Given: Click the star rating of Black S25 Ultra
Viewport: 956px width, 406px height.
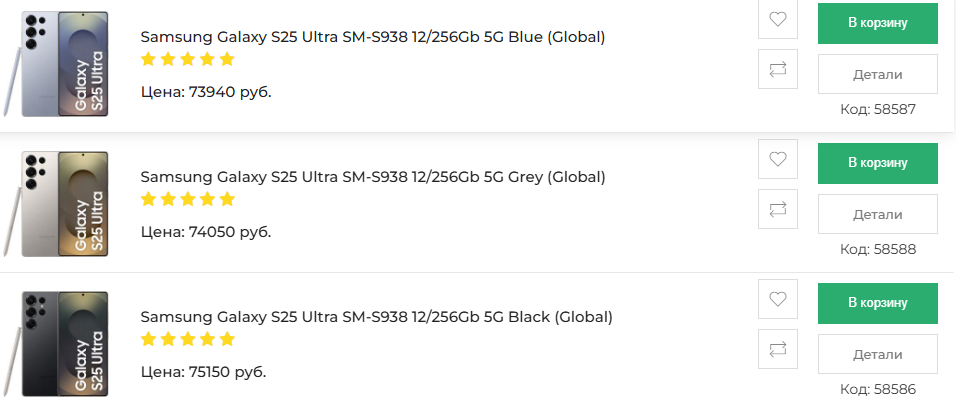Looking at the screenshot, I should point(187,339).
